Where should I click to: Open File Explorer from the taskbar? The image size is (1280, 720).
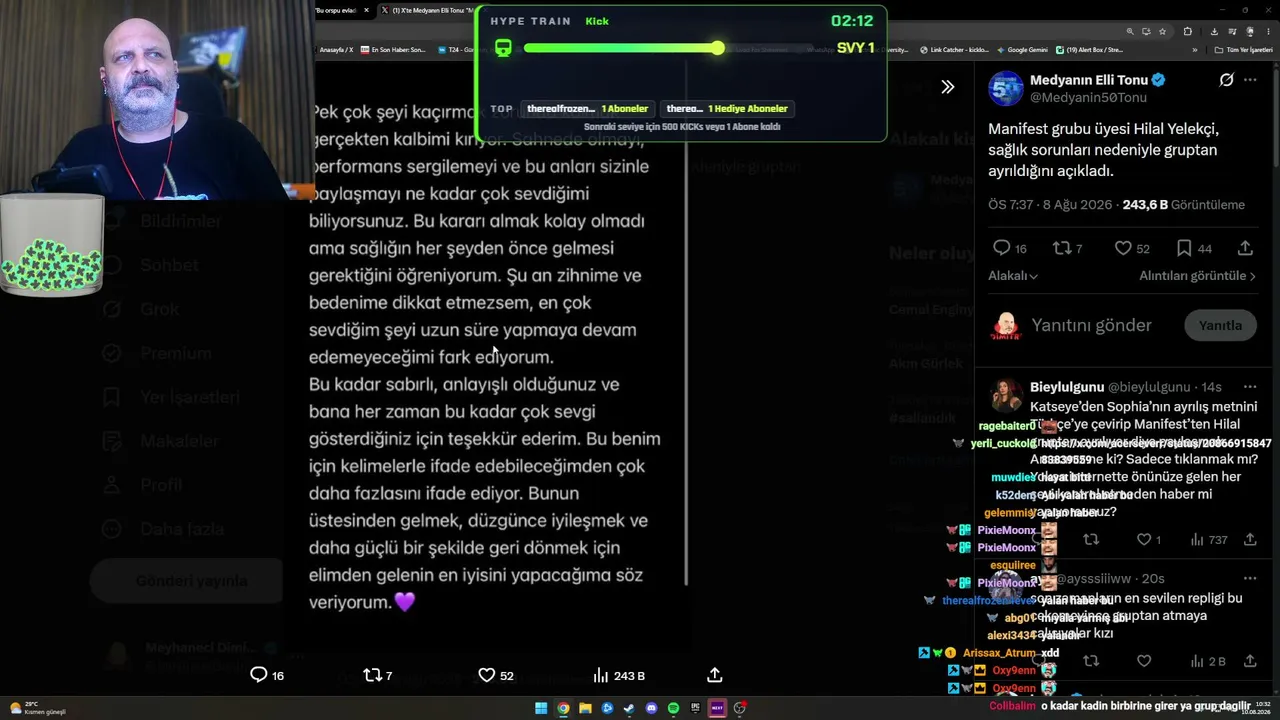[x=585, y=708]
